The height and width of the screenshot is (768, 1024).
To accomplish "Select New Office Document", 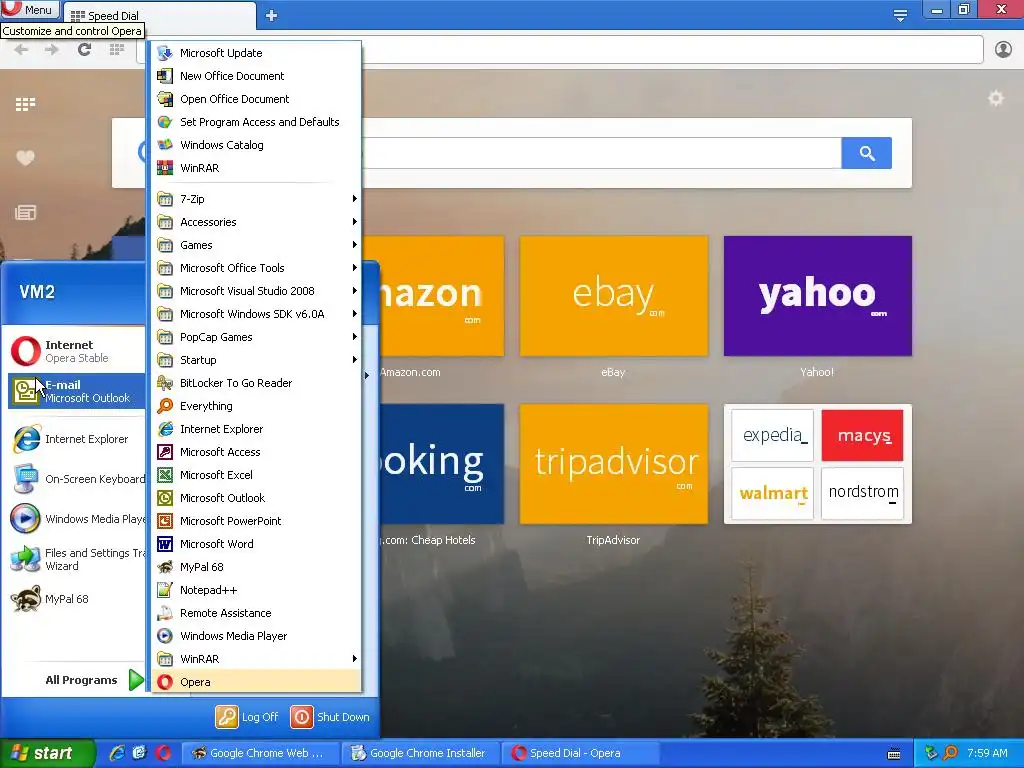I will tap(257, 76).
